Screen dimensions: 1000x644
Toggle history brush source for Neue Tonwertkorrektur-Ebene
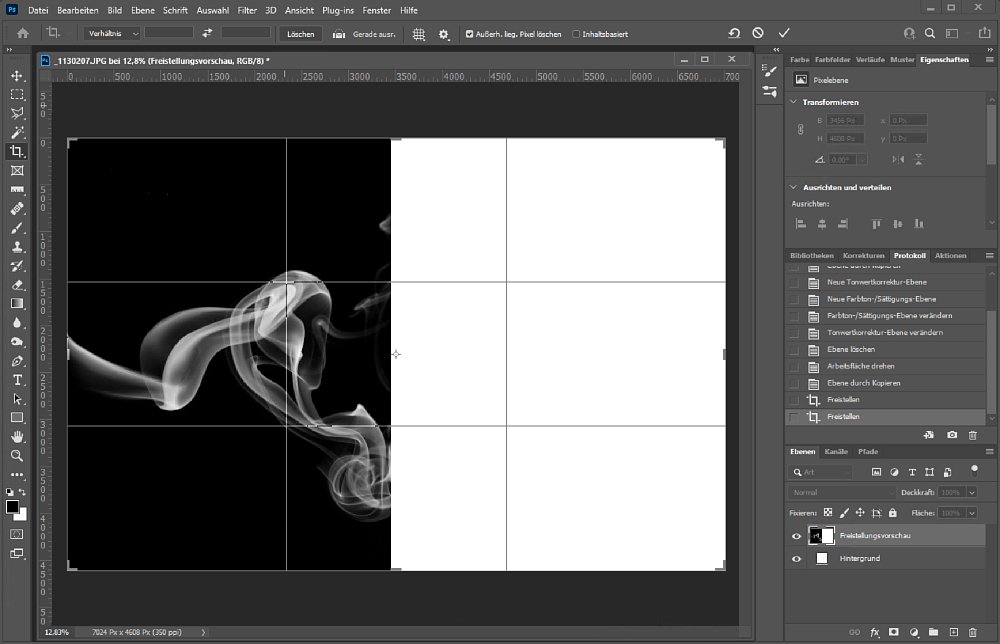(x=794, y=282)
